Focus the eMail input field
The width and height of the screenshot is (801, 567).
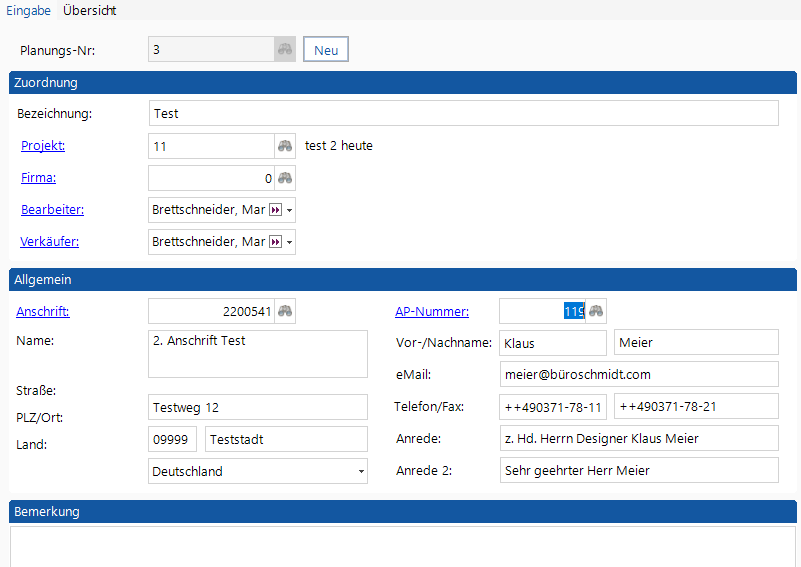[x=639, y=374]
